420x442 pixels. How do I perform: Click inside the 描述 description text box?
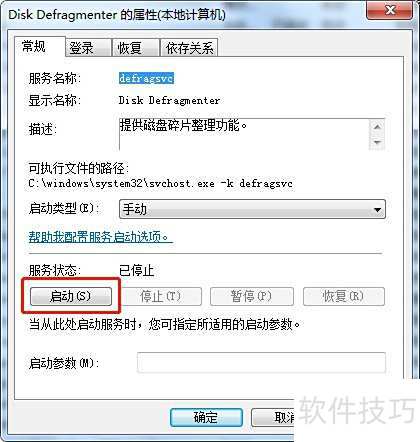click(244, 134)
